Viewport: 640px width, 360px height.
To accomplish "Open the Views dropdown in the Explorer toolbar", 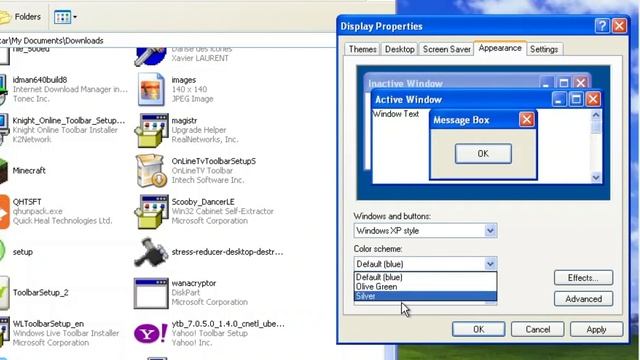I will click(65, 17).
